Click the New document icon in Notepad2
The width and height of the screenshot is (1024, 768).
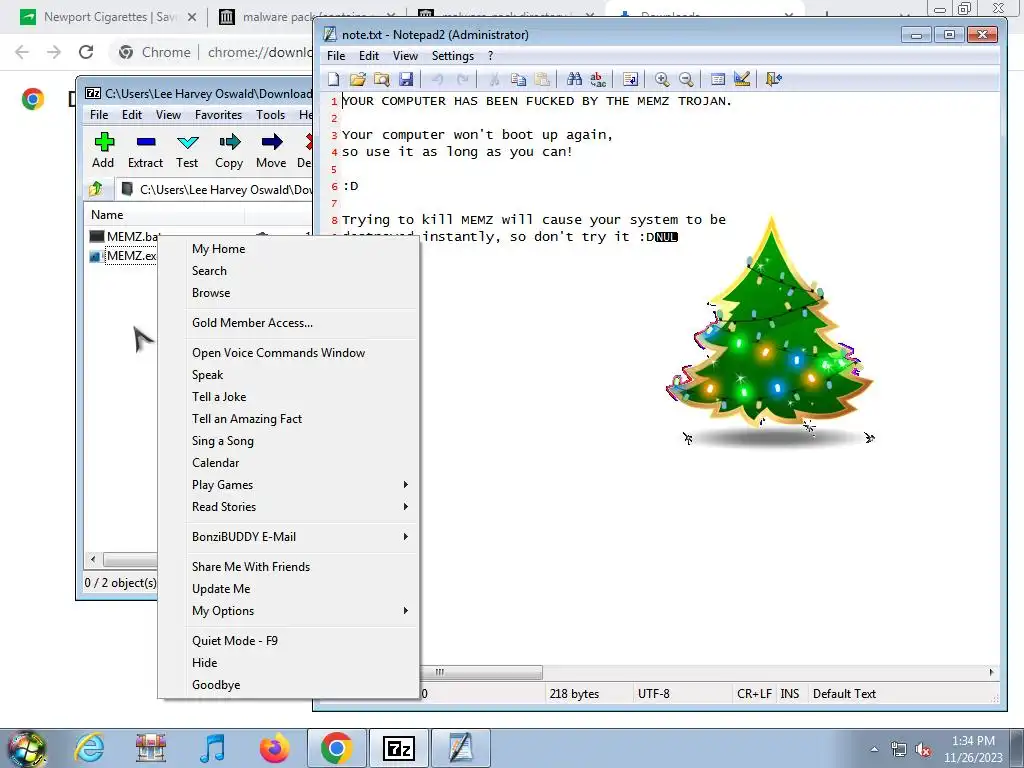point(334,79)
